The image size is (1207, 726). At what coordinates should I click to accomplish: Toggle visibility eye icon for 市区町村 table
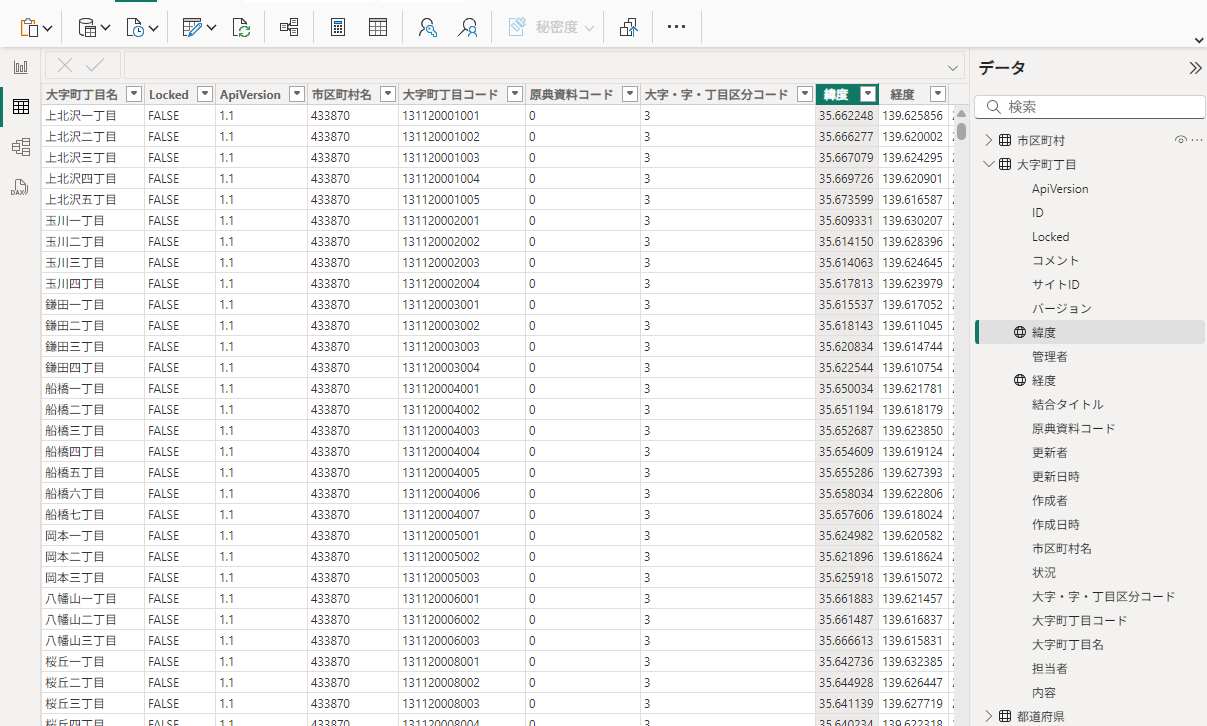pyautogui.click(x=1181, y=140)
